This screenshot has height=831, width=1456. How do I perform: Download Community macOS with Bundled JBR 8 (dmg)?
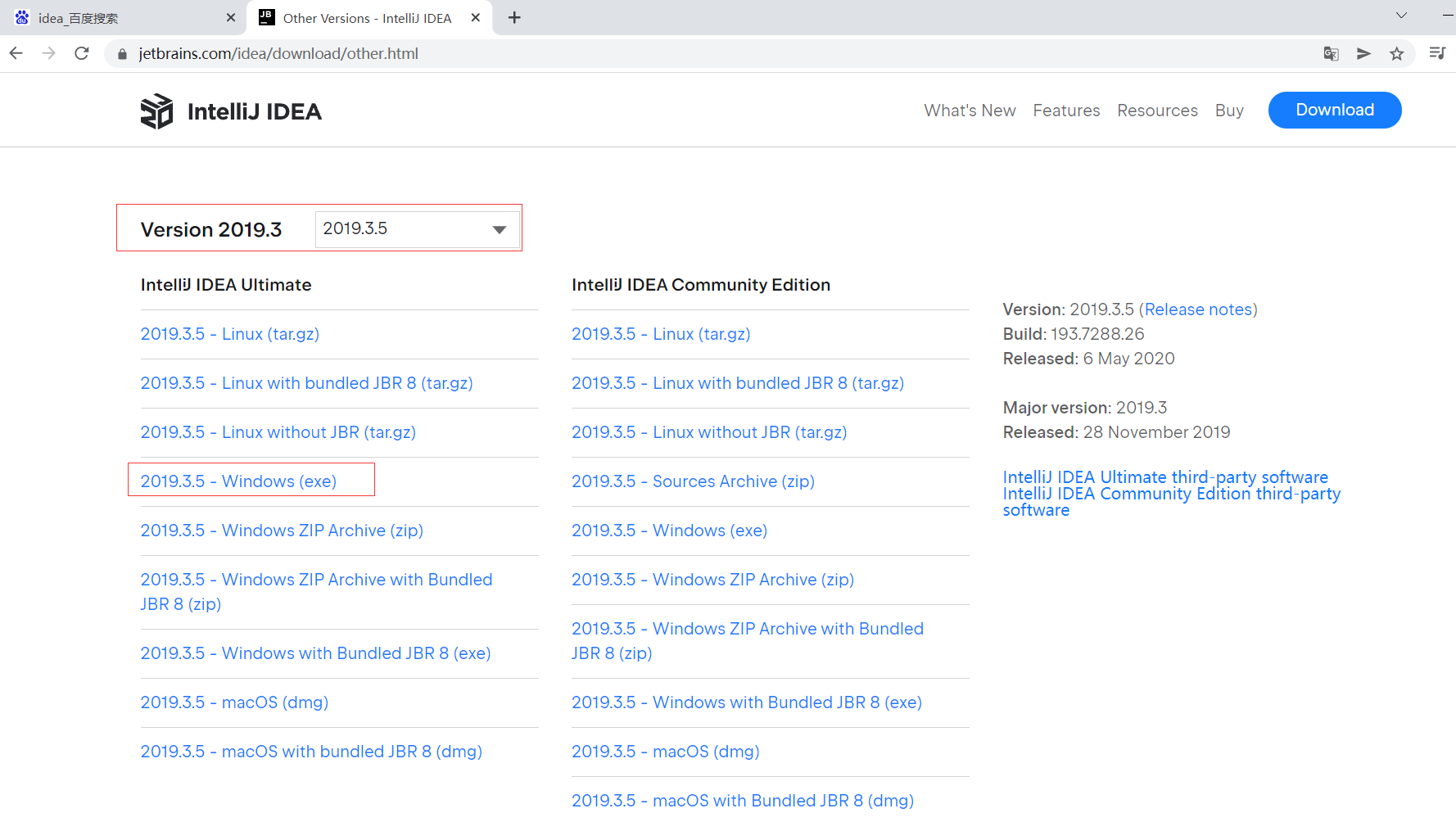[743, 801]
